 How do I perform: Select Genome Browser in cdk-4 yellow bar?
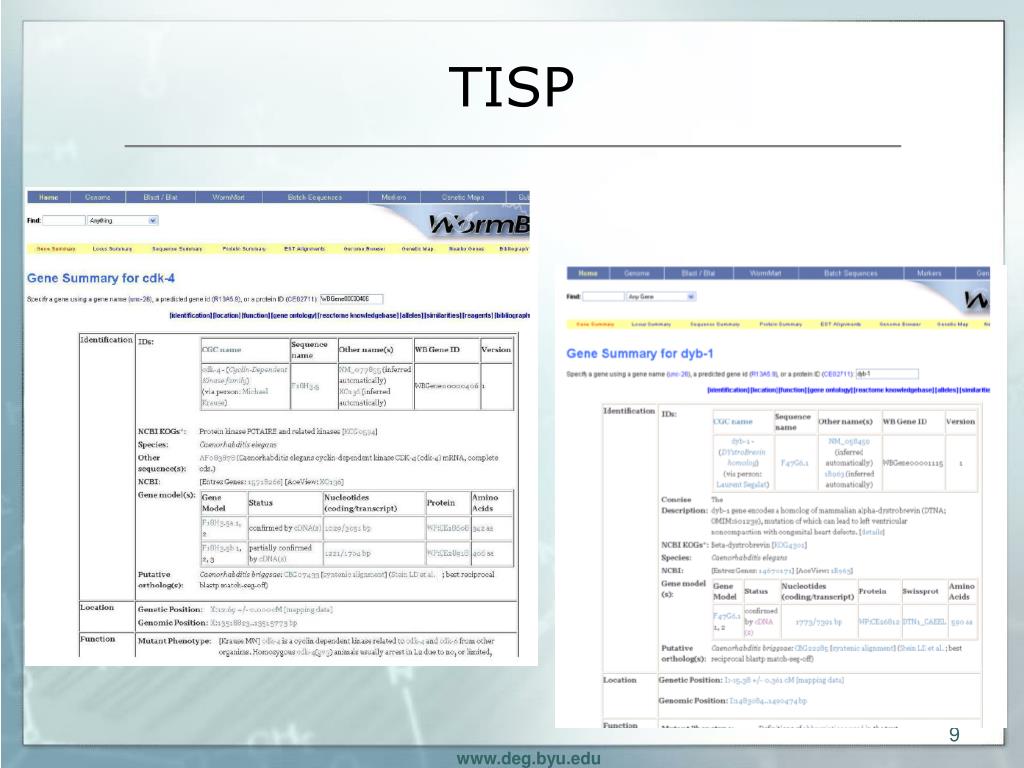364,249
